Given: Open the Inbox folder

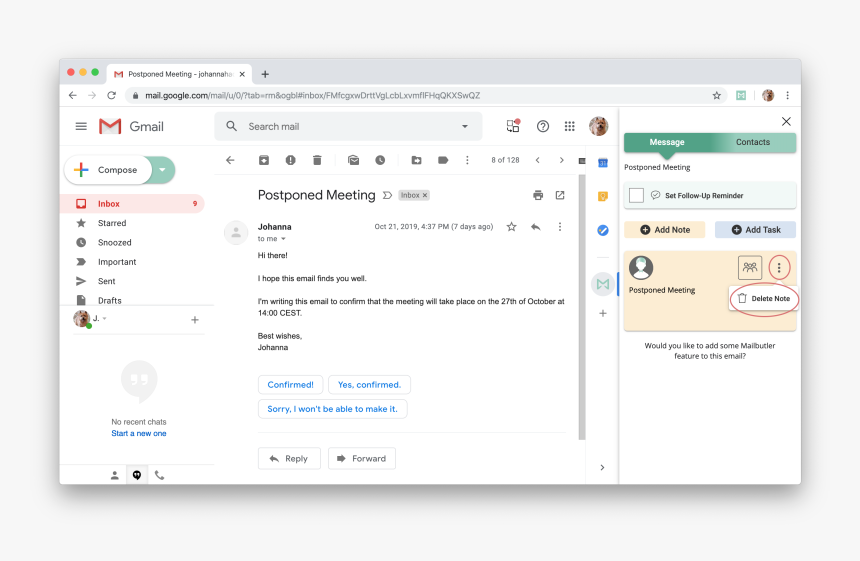Looking at the screenshot, I should (x=132, y=203).
